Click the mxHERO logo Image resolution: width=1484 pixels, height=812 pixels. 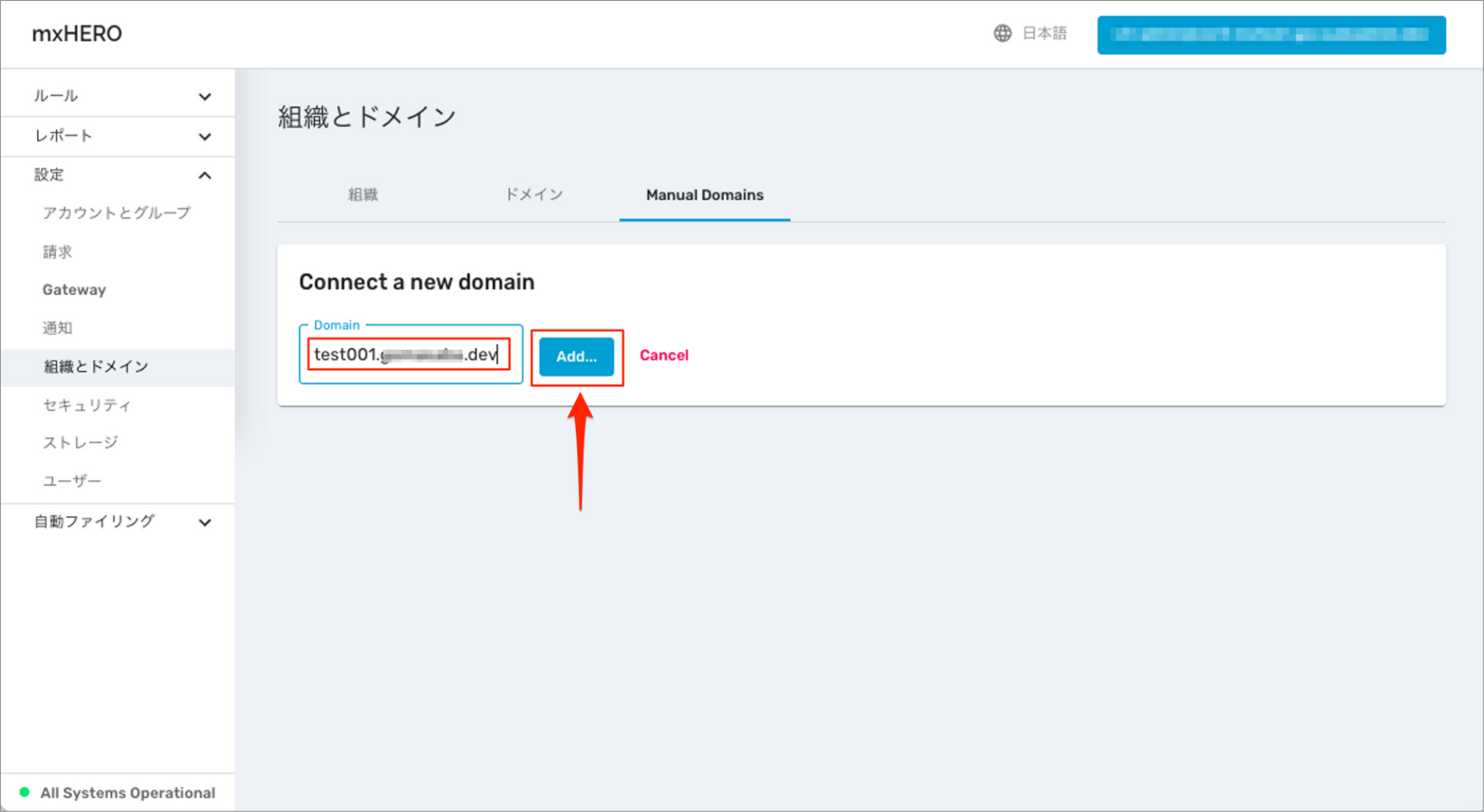point(77,33)
